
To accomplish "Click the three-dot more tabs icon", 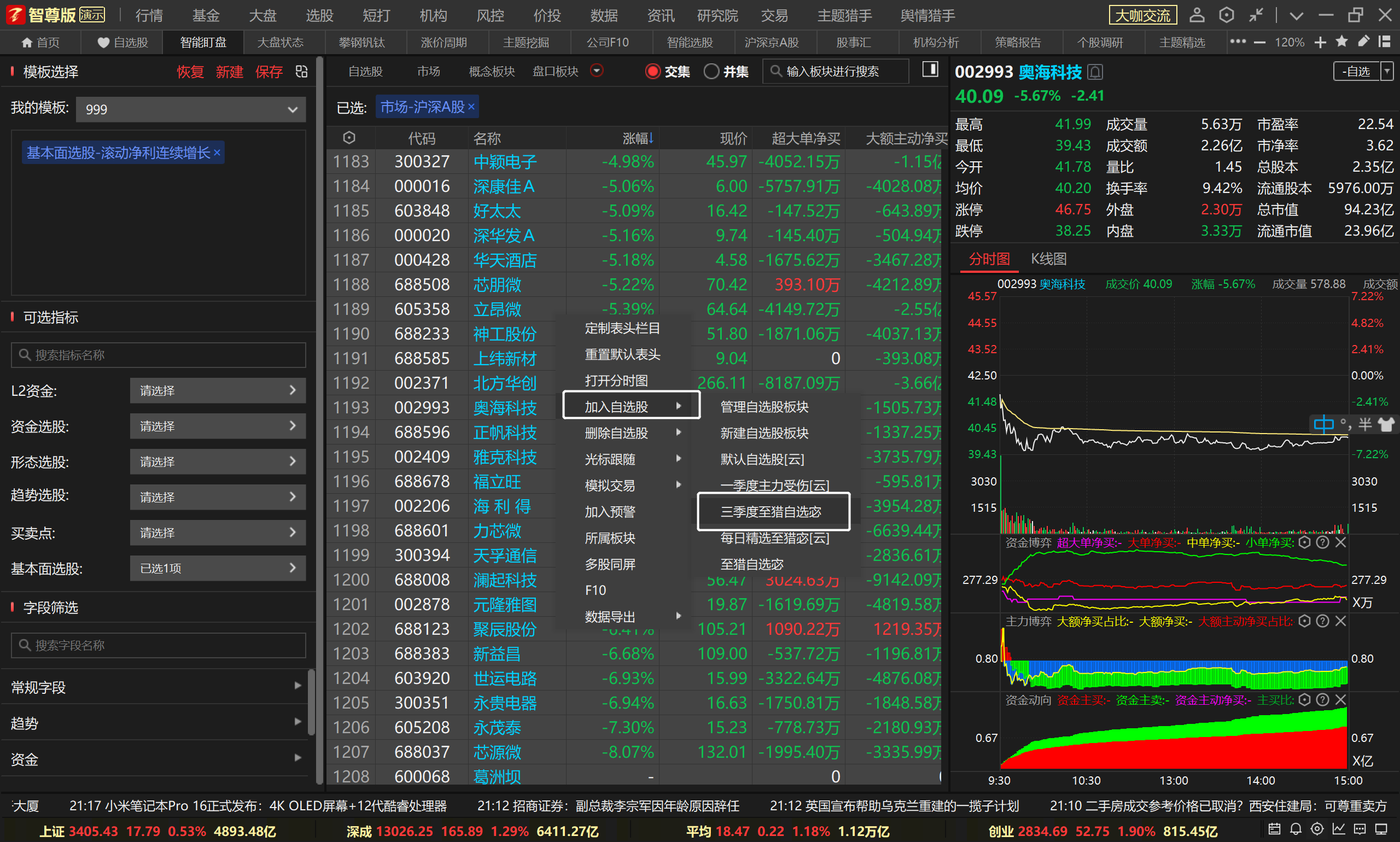I will 1238,42.
